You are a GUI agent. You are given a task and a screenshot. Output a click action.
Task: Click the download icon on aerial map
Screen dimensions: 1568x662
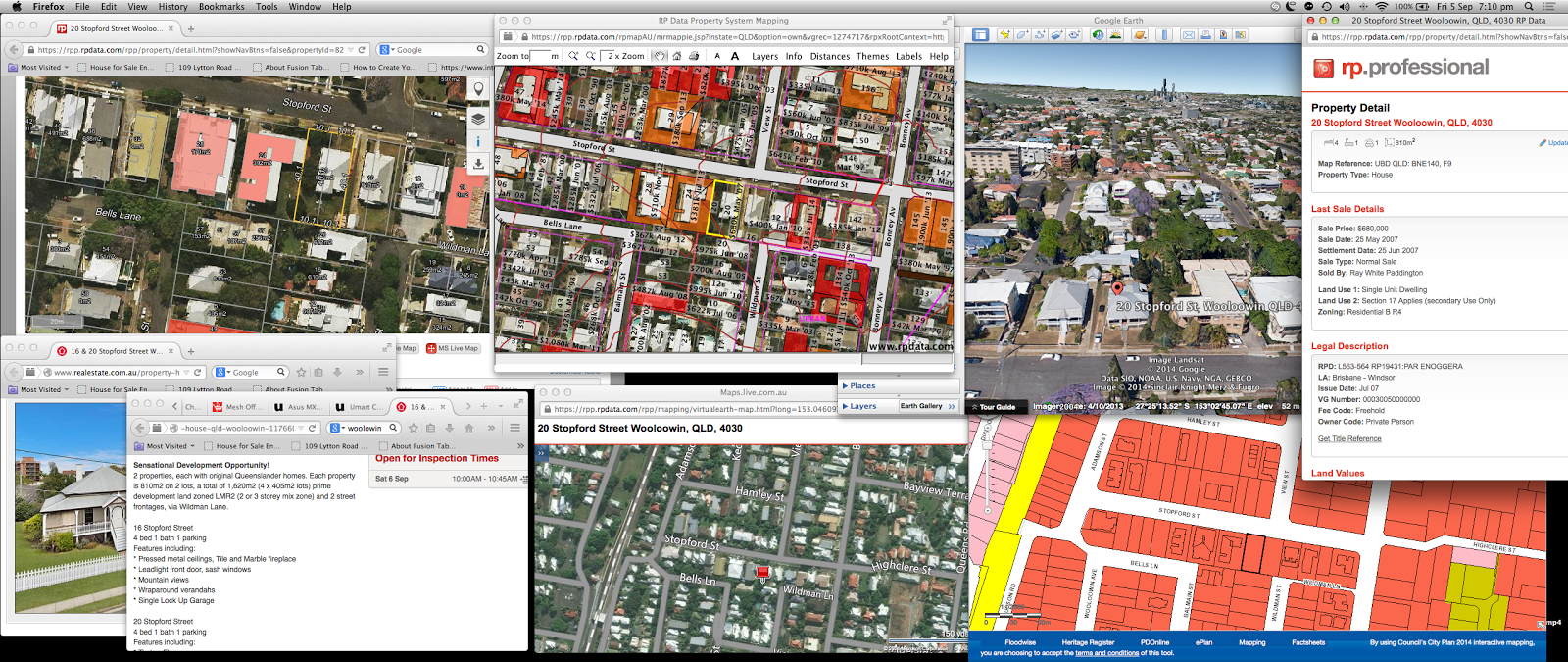pyautogui.click(x=478, y=165)
